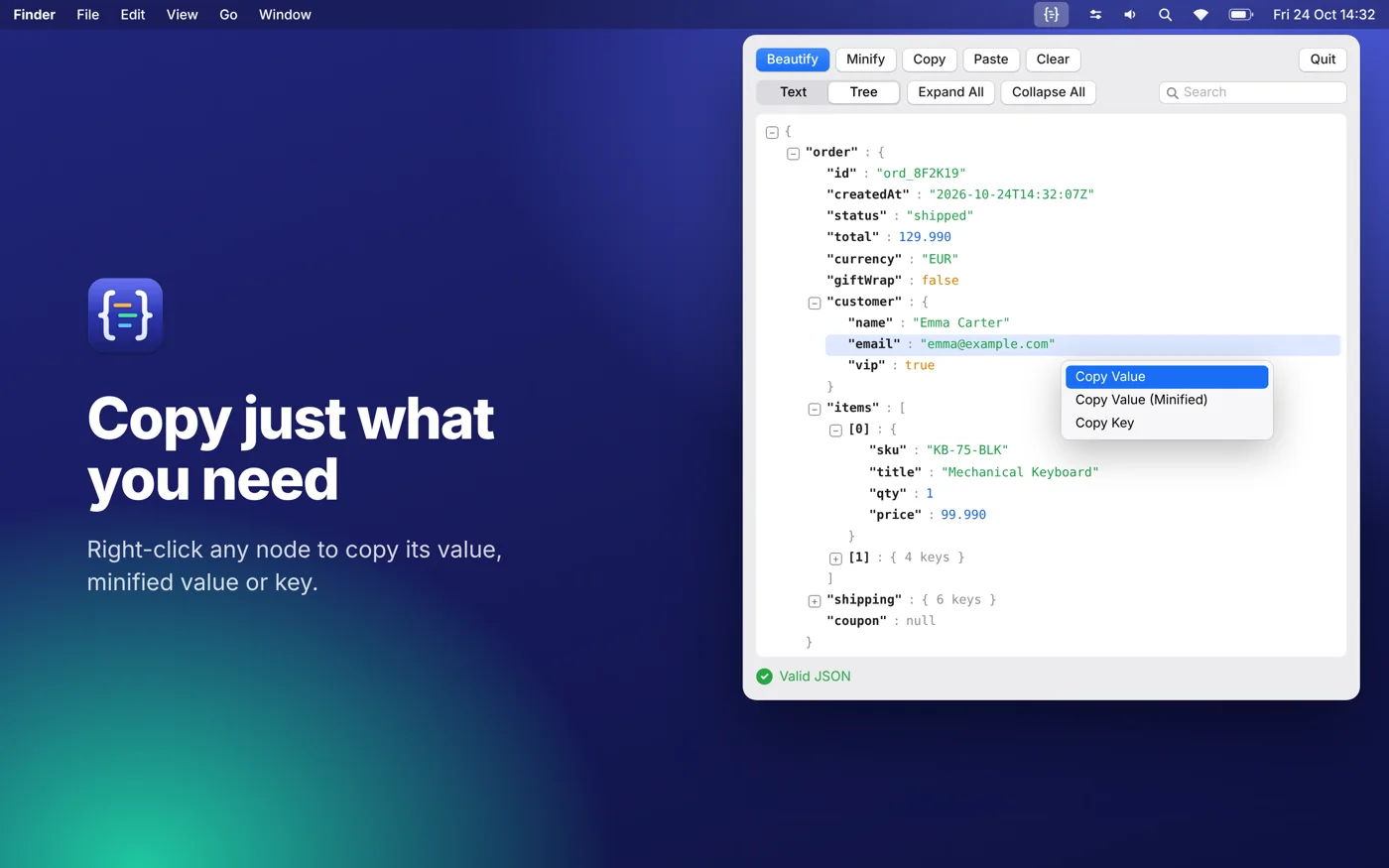Choose Copy Value from context menu
The image size is (1389, 868).
(1167, 377)
